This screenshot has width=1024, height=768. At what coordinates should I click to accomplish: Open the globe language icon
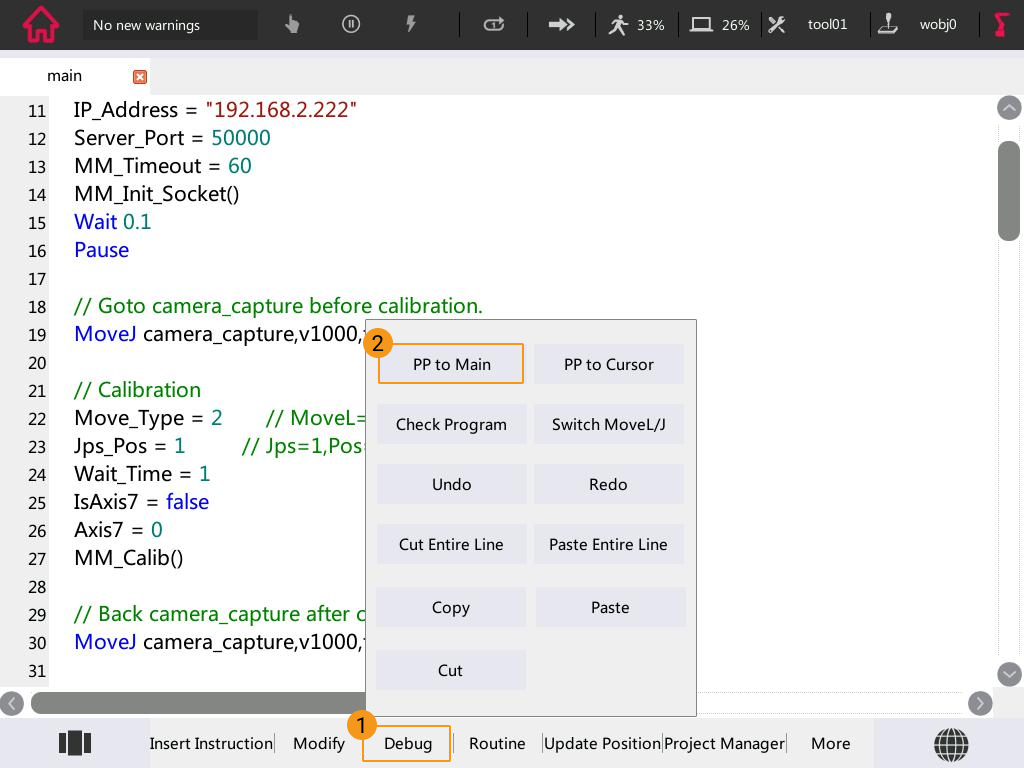click(x=951, y=743)
